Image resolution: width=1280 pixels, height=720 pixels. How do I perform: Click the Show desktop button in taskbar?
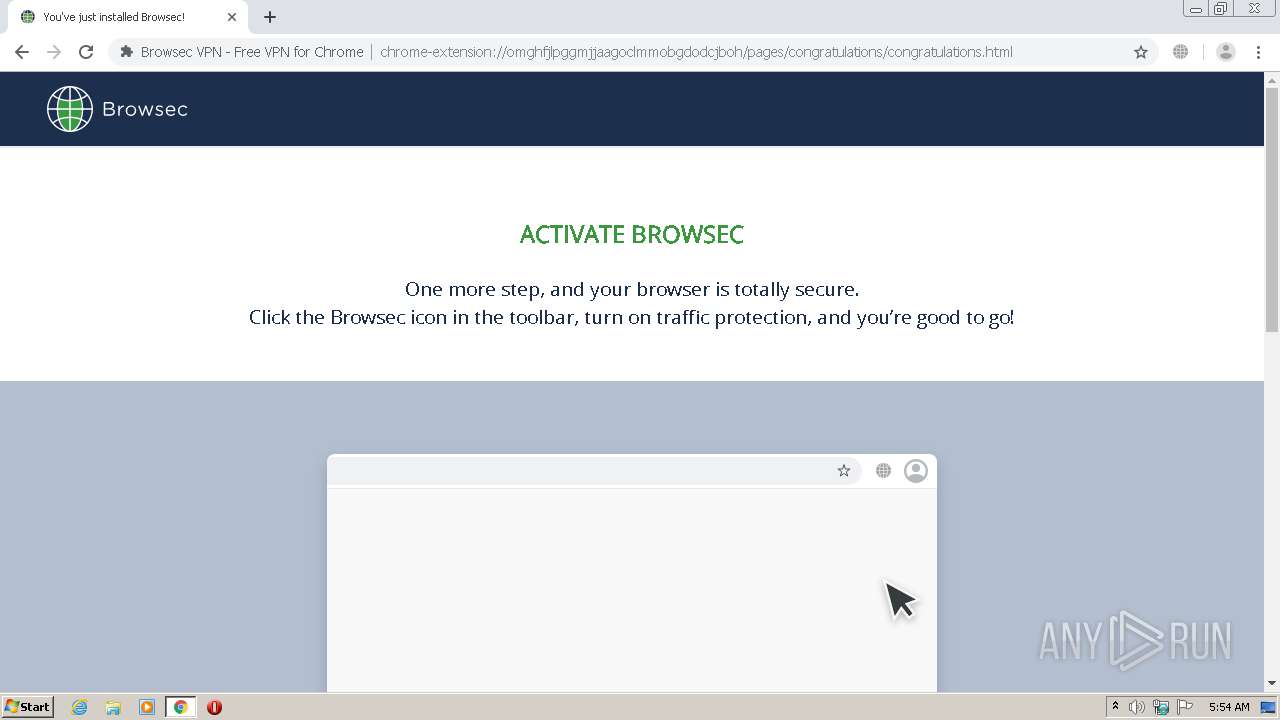[x=1269, y=707]
